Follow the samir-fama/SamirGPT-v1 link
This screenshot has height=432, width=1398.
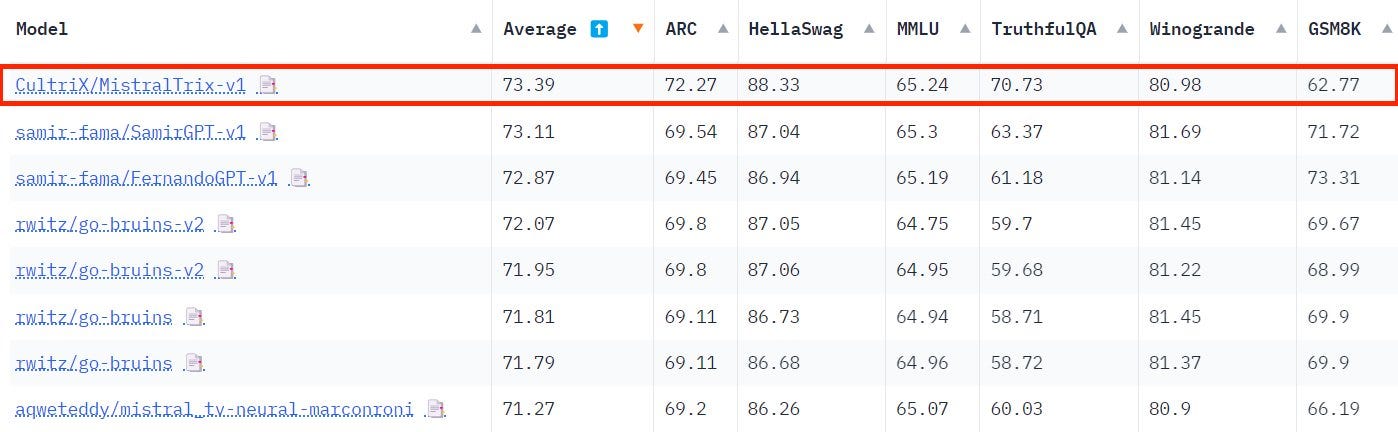pyautogui.click(x=131, y=132)
